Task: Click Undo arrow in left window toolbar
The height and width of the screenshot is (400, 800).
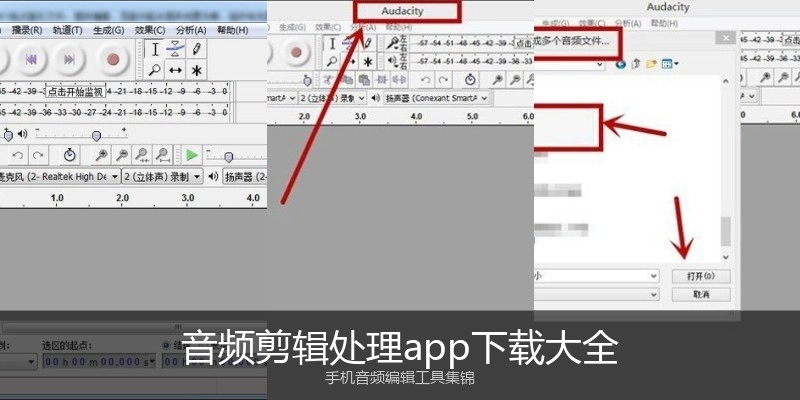Action: pyautogui.click(x=17, y=155)
